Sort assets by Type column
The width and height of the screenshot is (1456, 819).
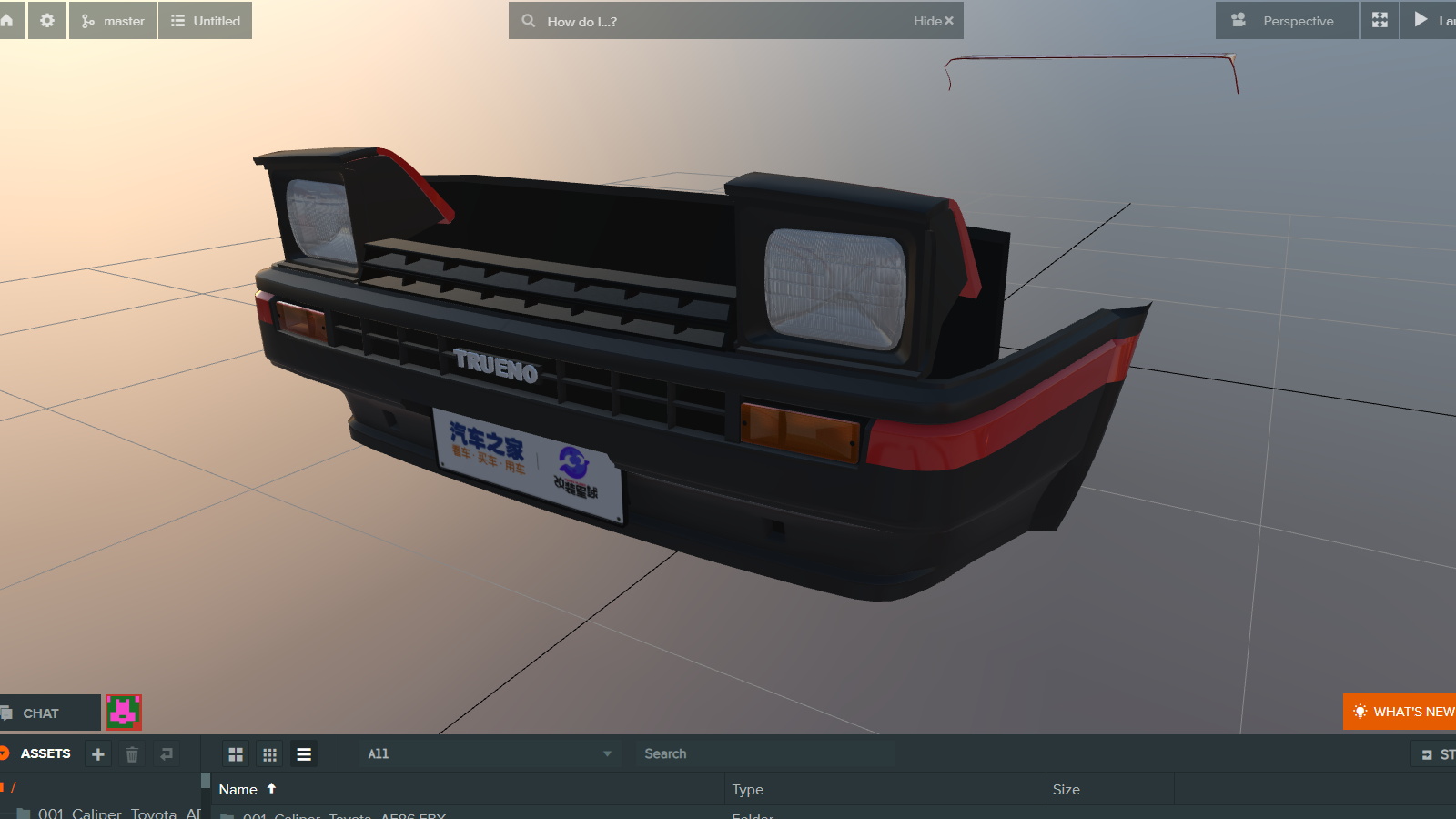pos(885,789)
